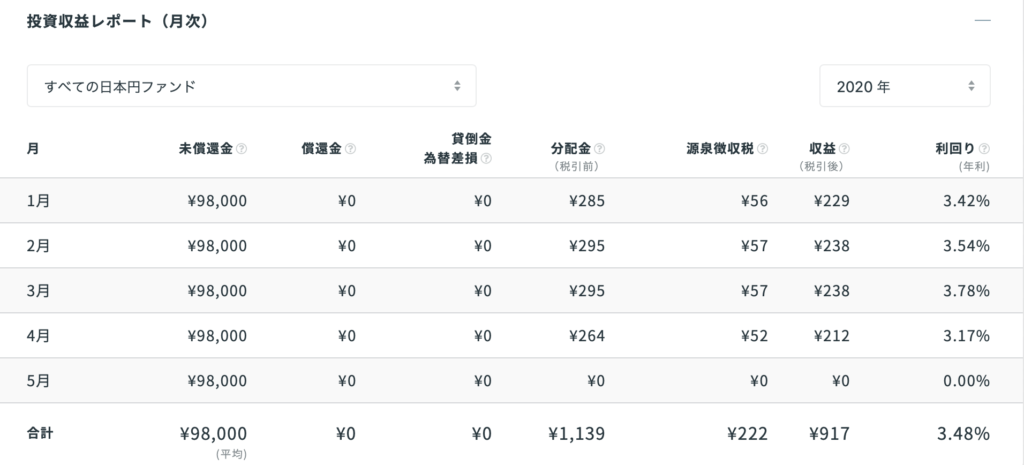Open the 2020 年 year selector
This screenshot has height=465, width=1024.
[x=904, y=86]
